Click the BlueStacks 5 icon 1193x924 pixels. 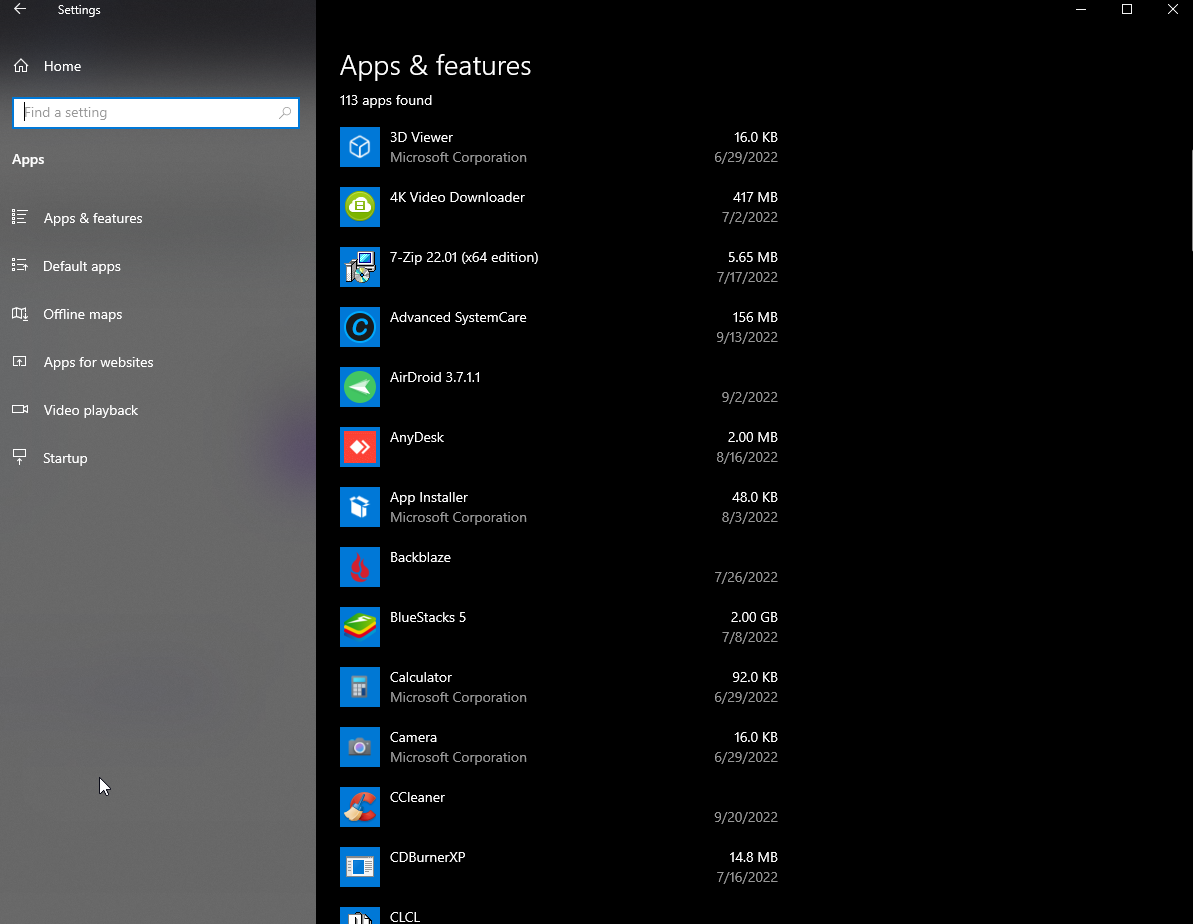(x=360, y=627)
